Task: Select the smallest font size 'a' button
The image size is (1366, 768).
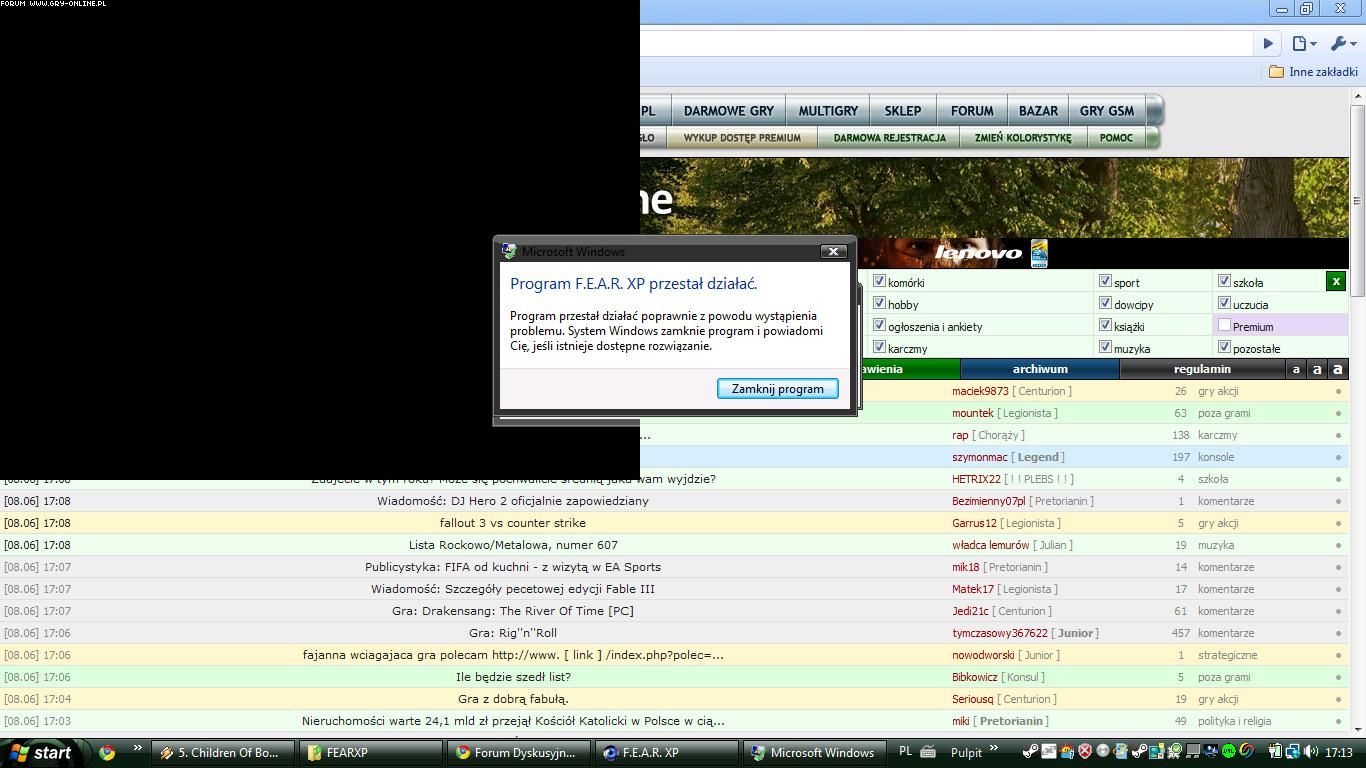Action: pyautogui.click(x=1296, y=369)
